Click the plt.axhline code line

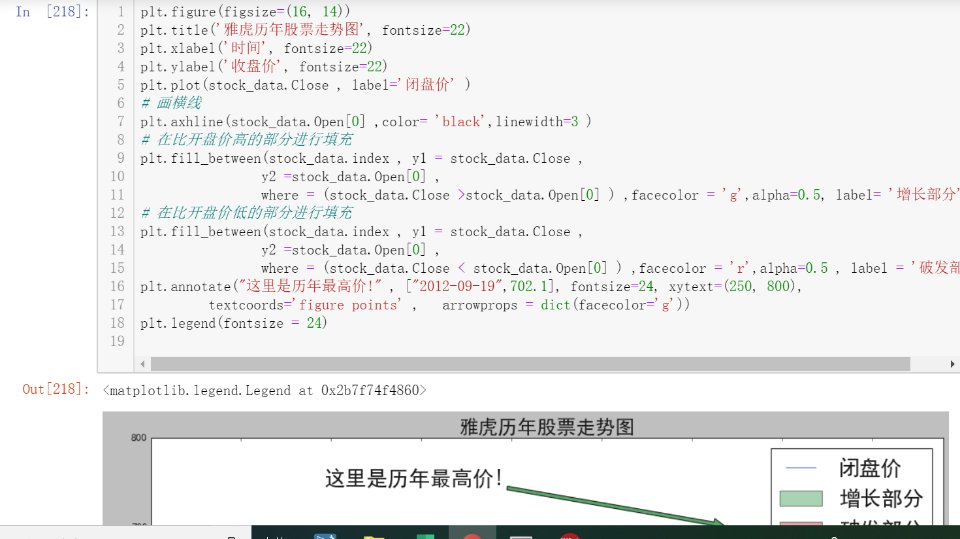pos(366,121)
